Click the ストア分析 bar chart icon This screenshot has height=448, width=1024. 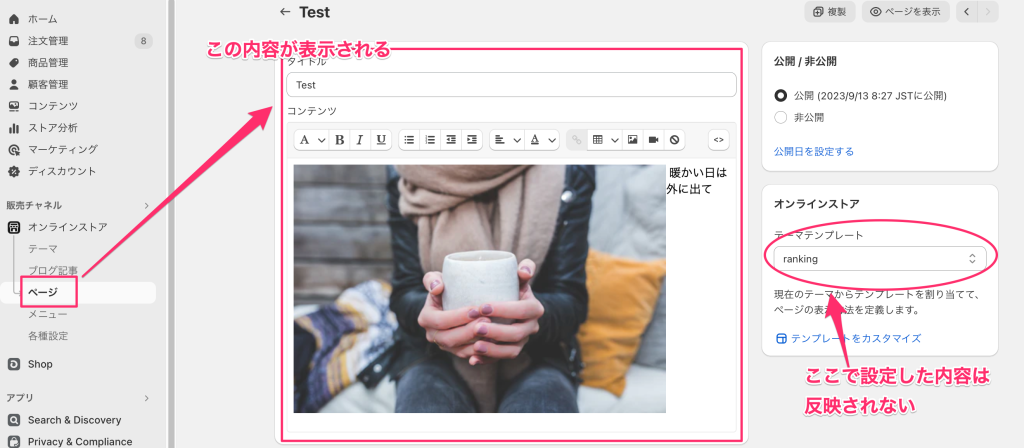(14, 127)
